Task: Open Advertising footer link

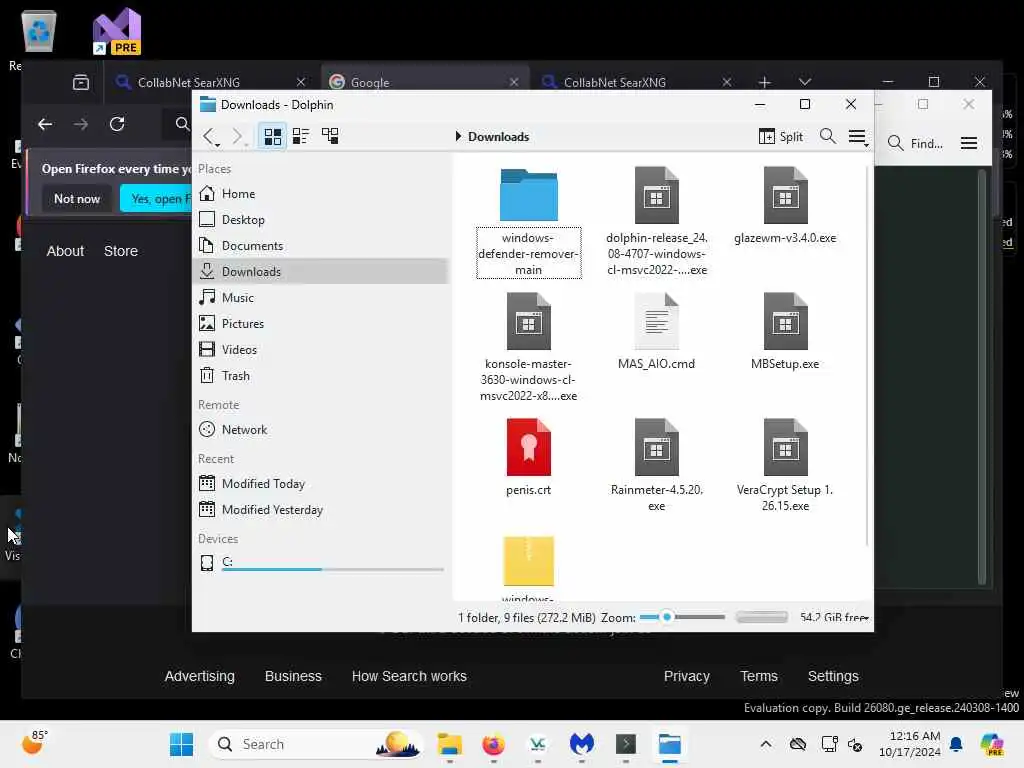Action: [199, 676]
